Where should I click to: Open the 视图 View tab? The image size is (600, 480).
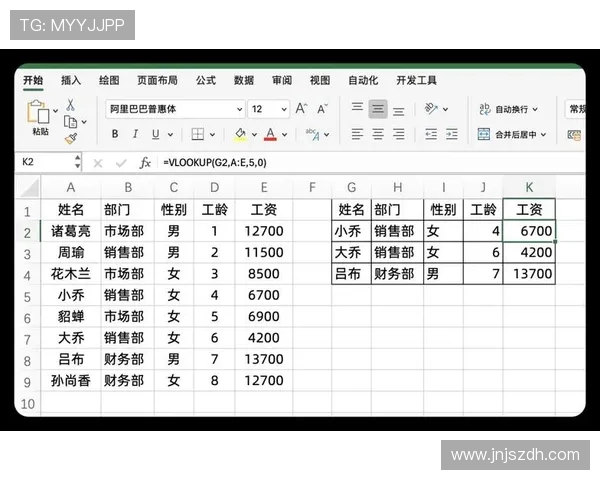click(320, 80)
